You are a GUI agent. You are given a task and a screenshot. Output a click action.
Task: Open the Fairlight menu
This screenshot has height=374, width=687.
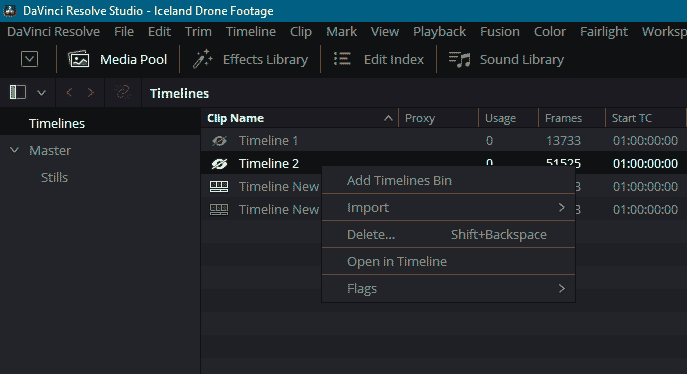point(604,32)
